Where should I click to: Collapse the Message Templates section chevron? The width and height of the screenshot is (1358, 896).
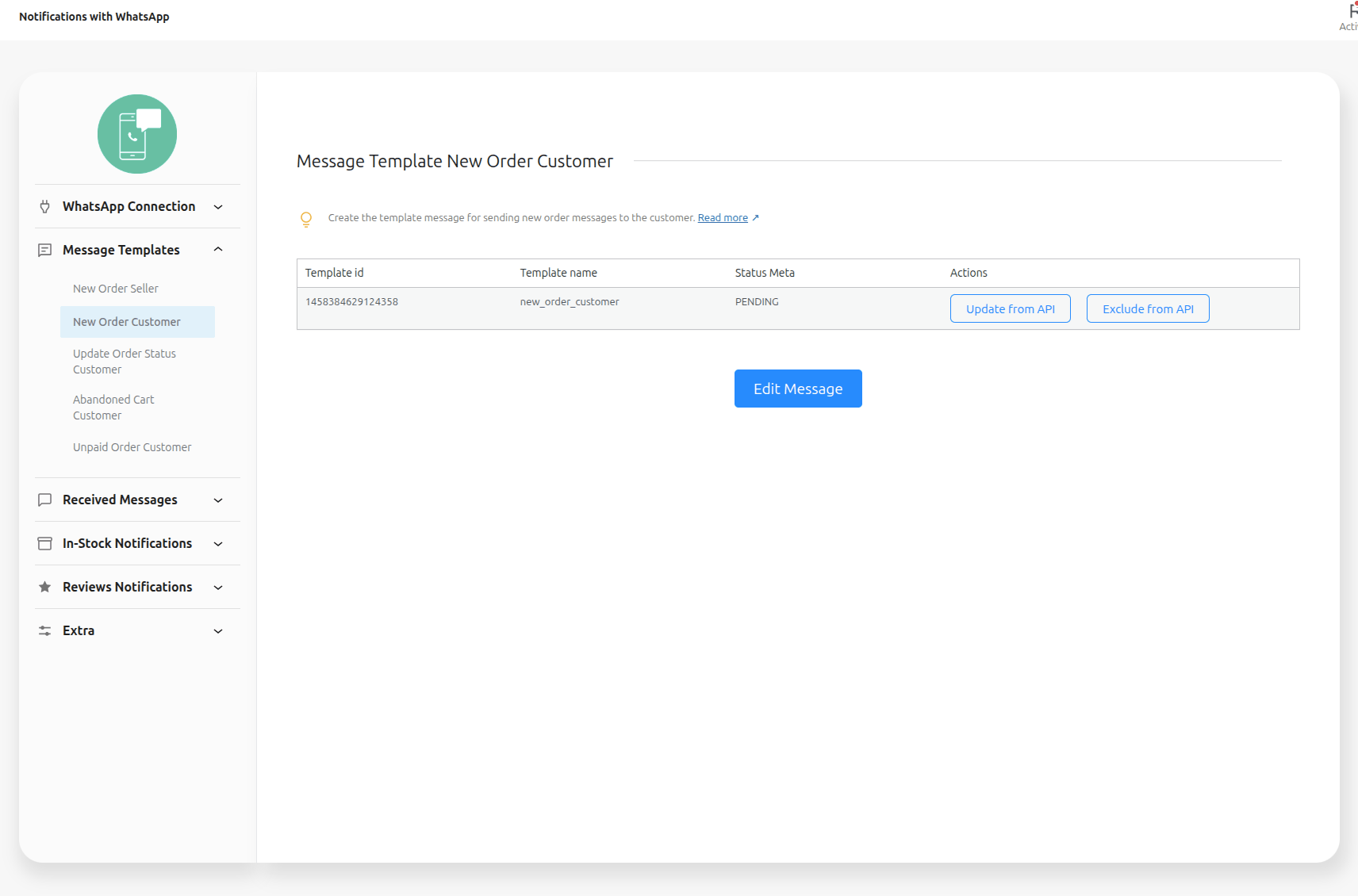[218, 250]
